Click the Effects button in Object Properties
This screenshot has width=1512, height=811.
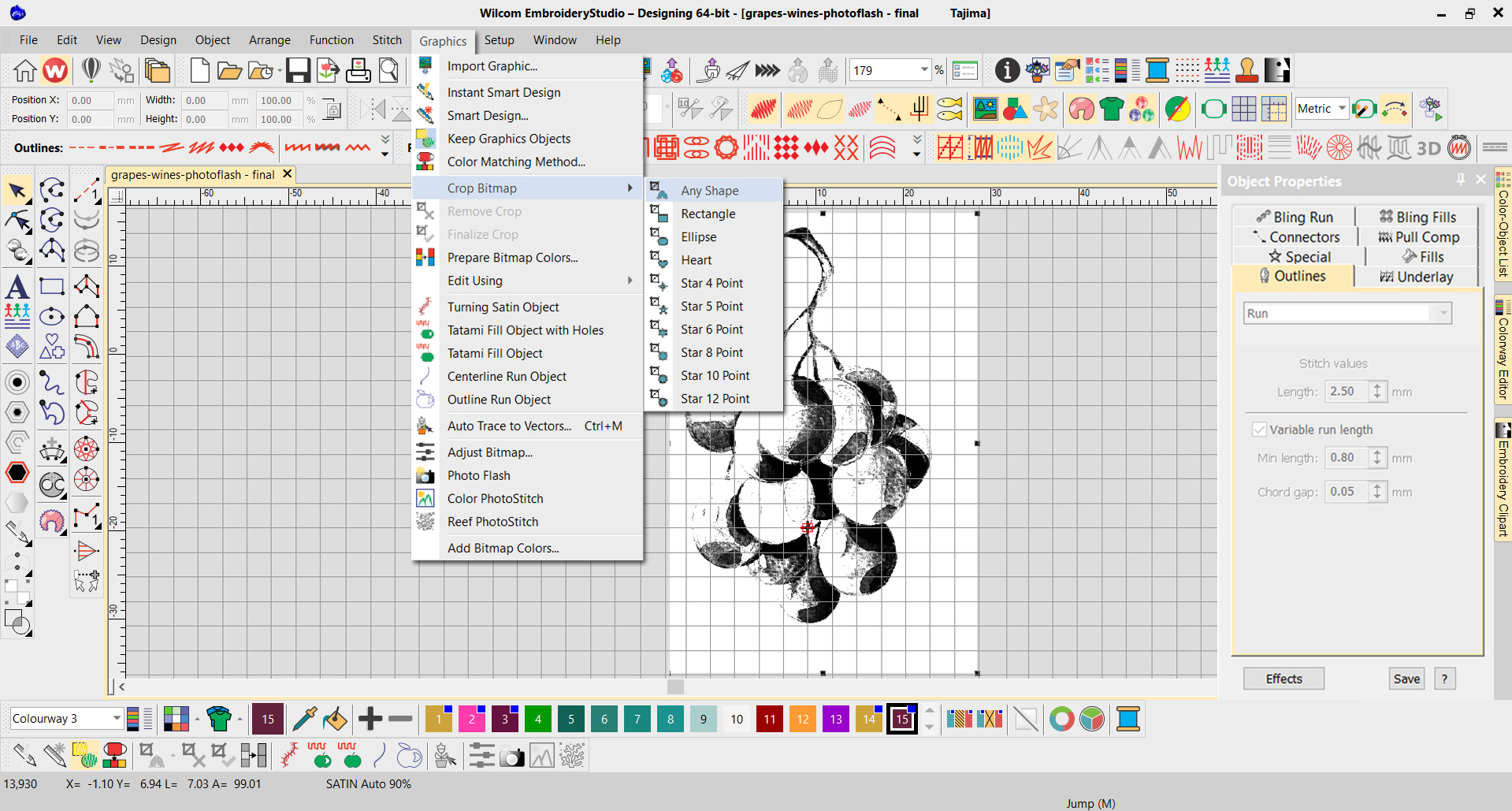[1283, 679]
